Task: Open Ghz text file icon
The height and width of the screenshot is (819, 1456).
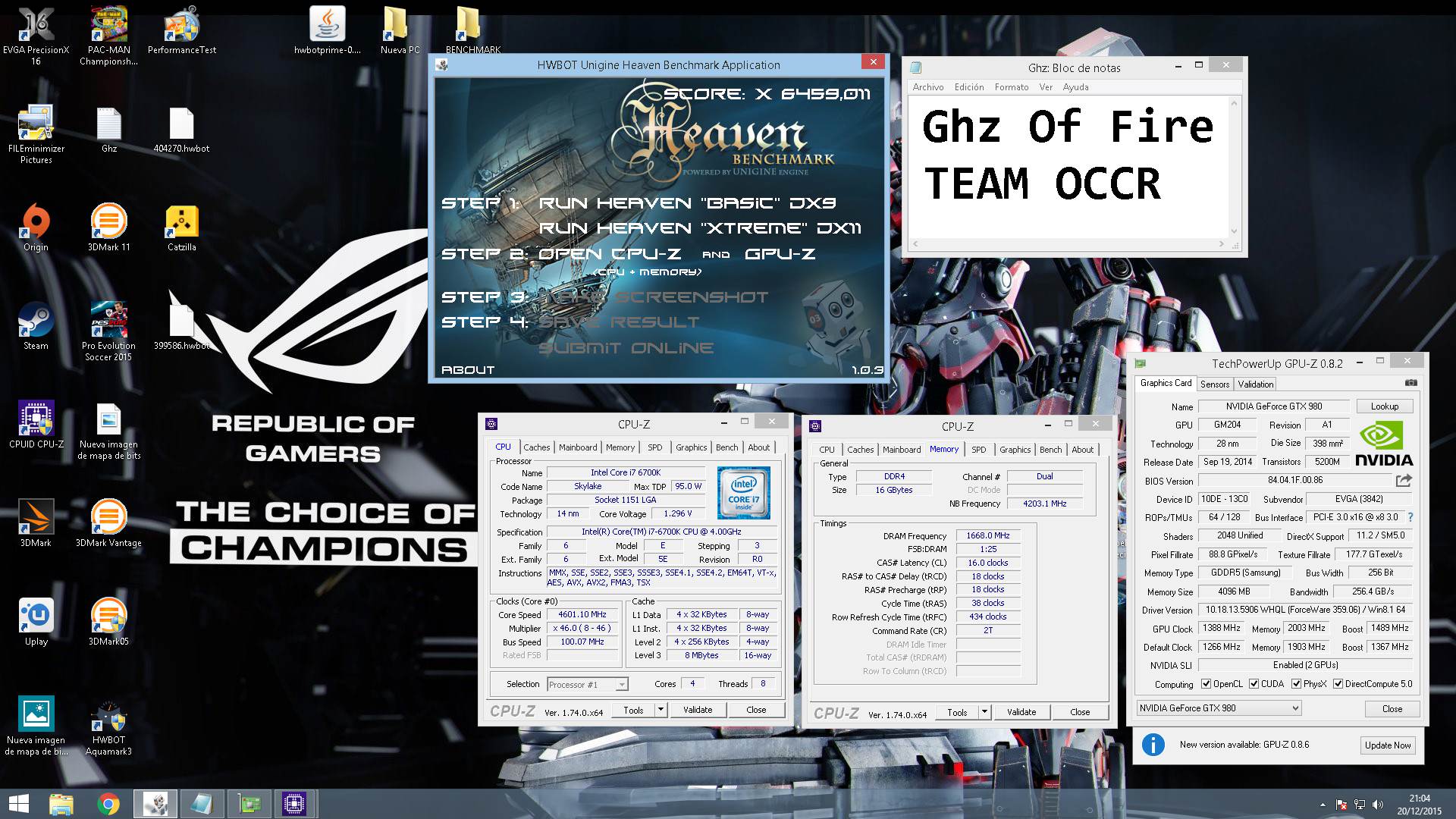Action: (x=108, y=130)
